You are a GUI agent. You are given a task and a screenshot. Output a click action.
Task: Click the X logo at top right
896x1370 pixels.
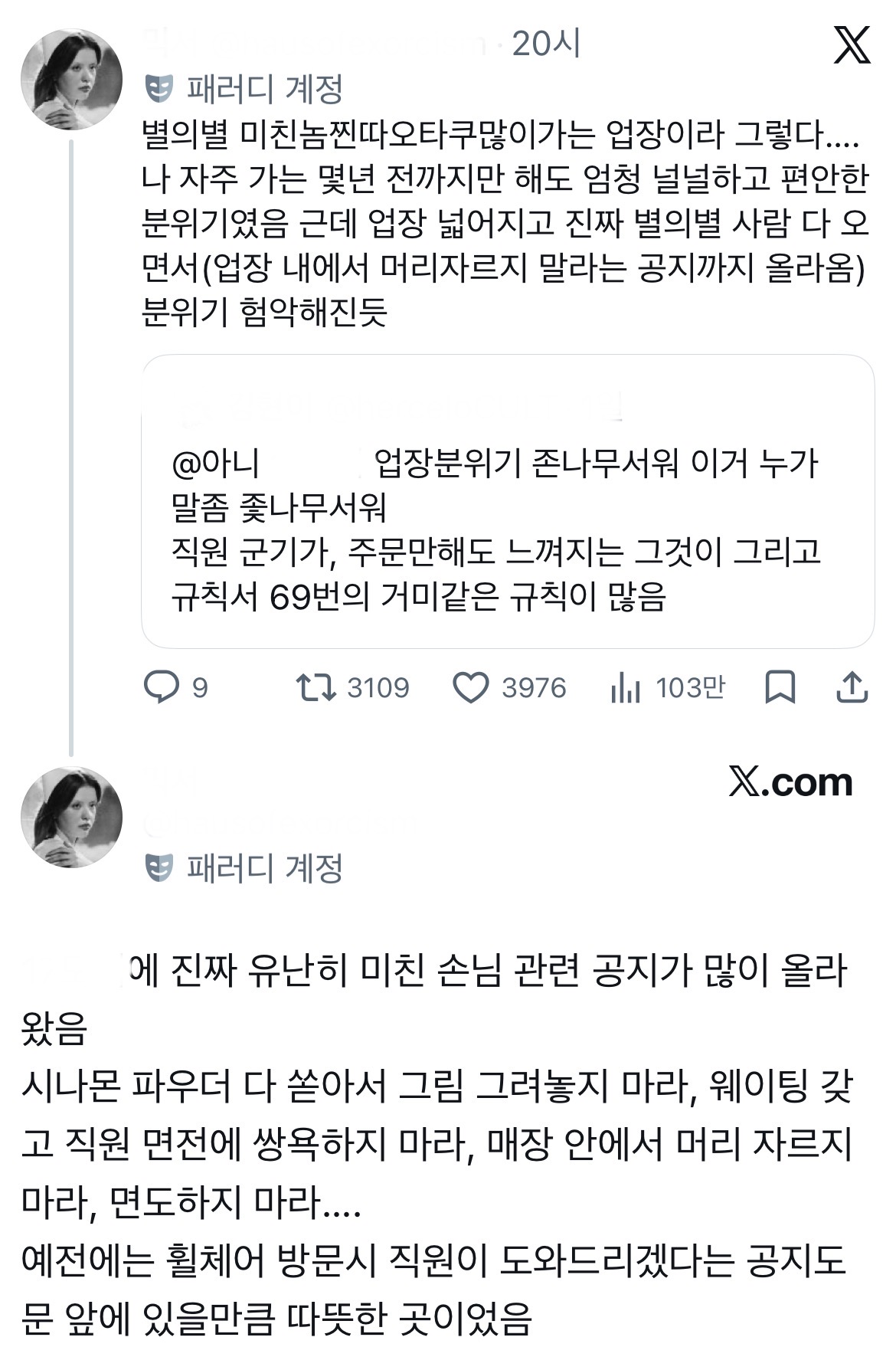tap(852, 45)
